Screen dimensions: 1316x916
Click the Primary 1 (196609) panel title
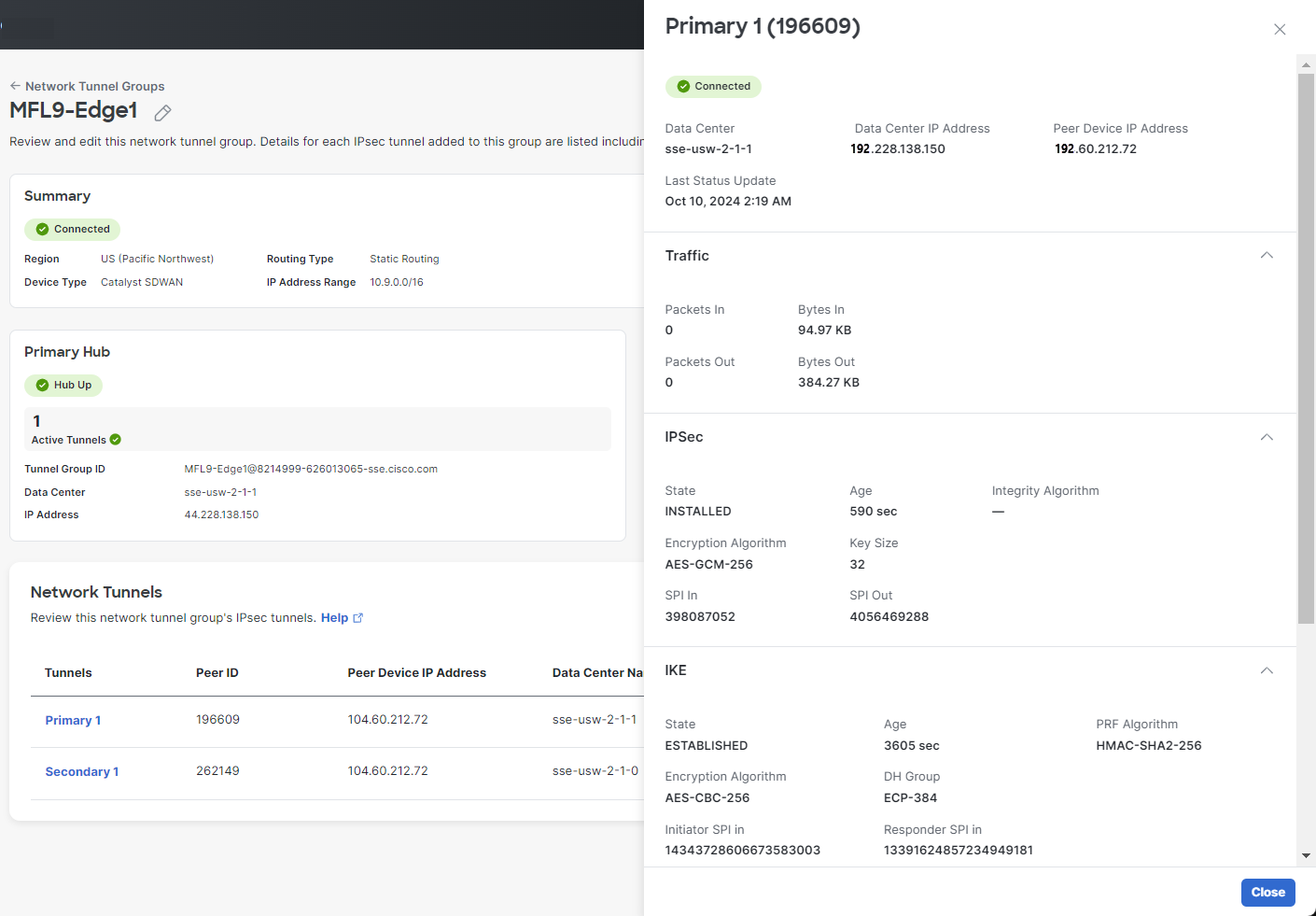[x=763, y=26]
